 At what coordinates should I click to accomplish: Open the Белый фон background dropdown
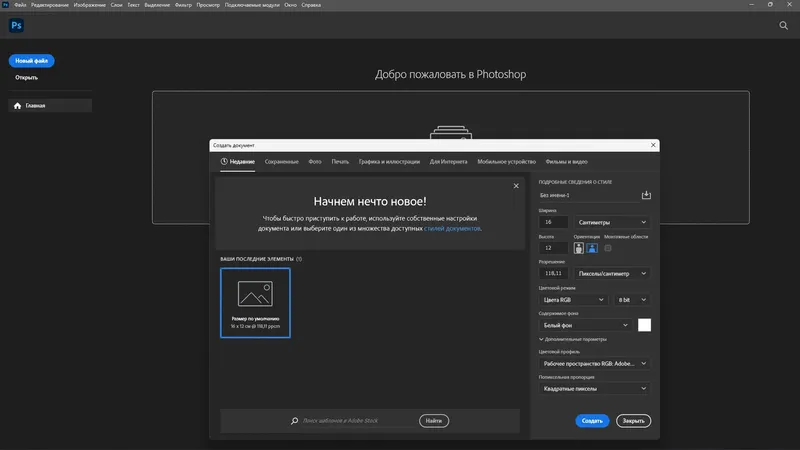tap(585, 325)
